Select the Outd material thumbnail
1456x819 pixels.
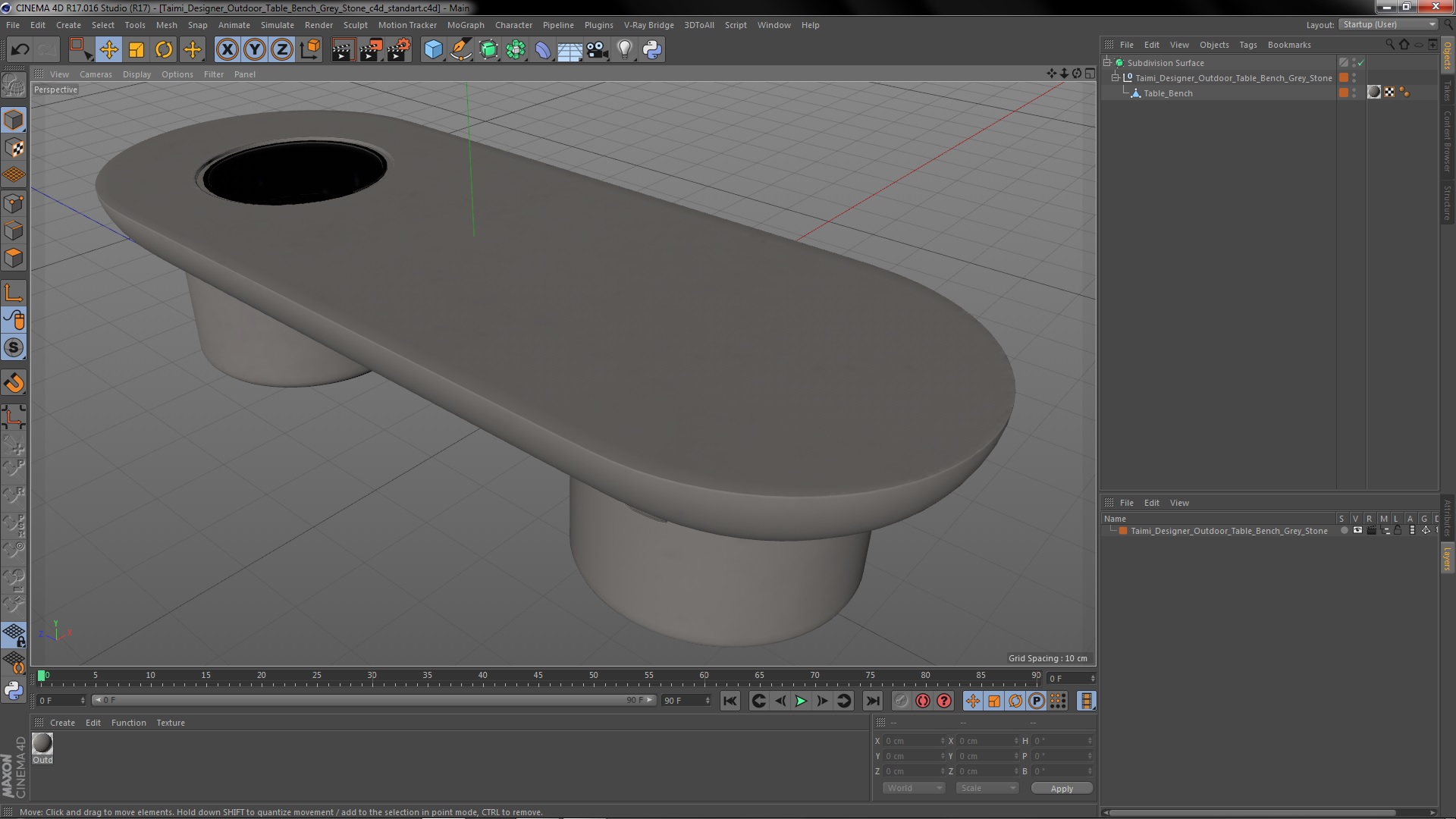42,744
